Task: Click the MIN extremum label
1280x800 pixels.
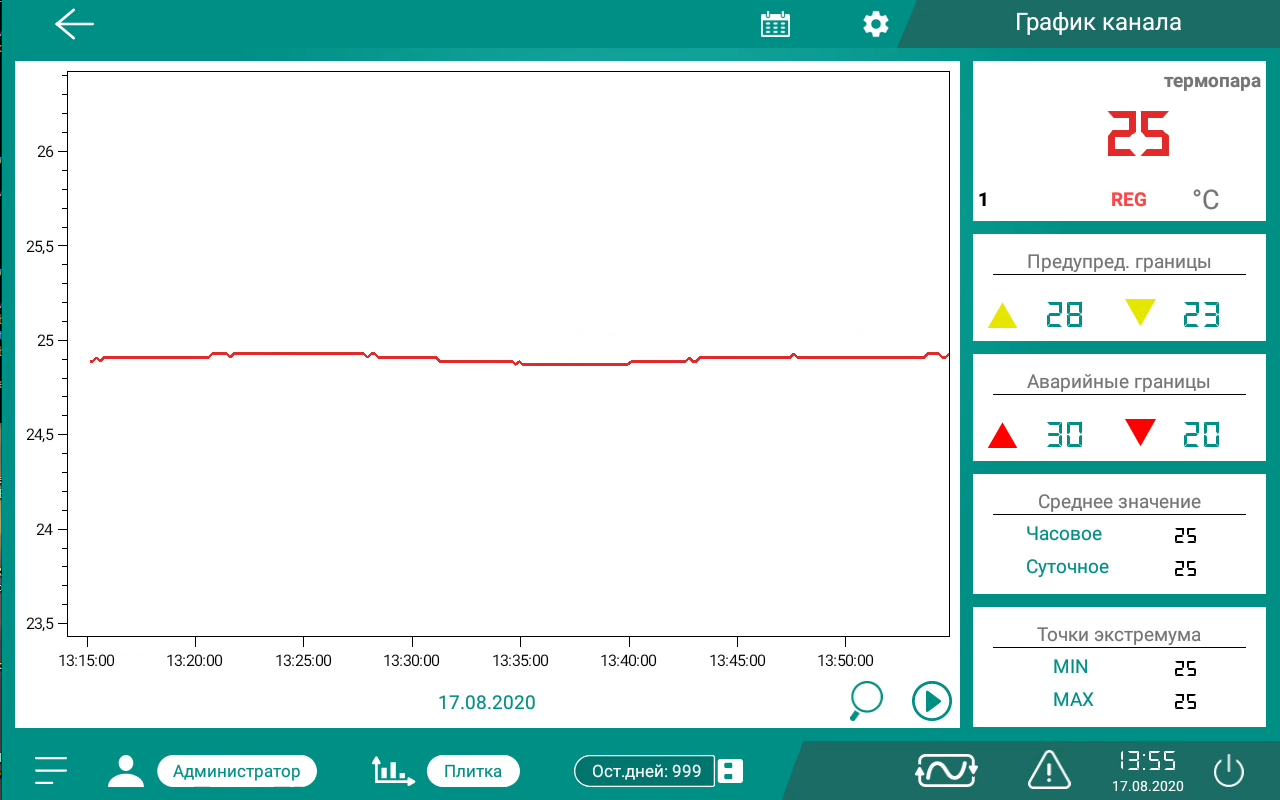Action: pos(1071,667)
